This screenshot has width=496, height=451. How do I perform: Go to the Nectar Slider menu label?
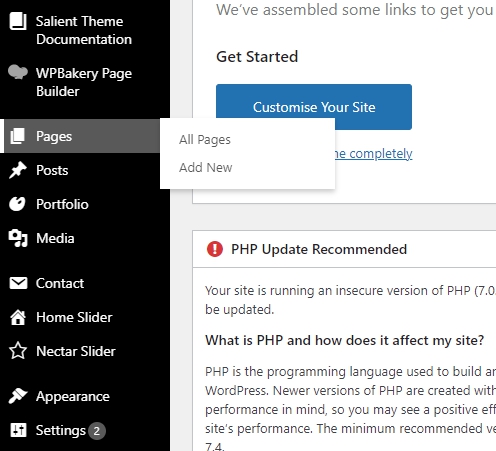[76, 351]
